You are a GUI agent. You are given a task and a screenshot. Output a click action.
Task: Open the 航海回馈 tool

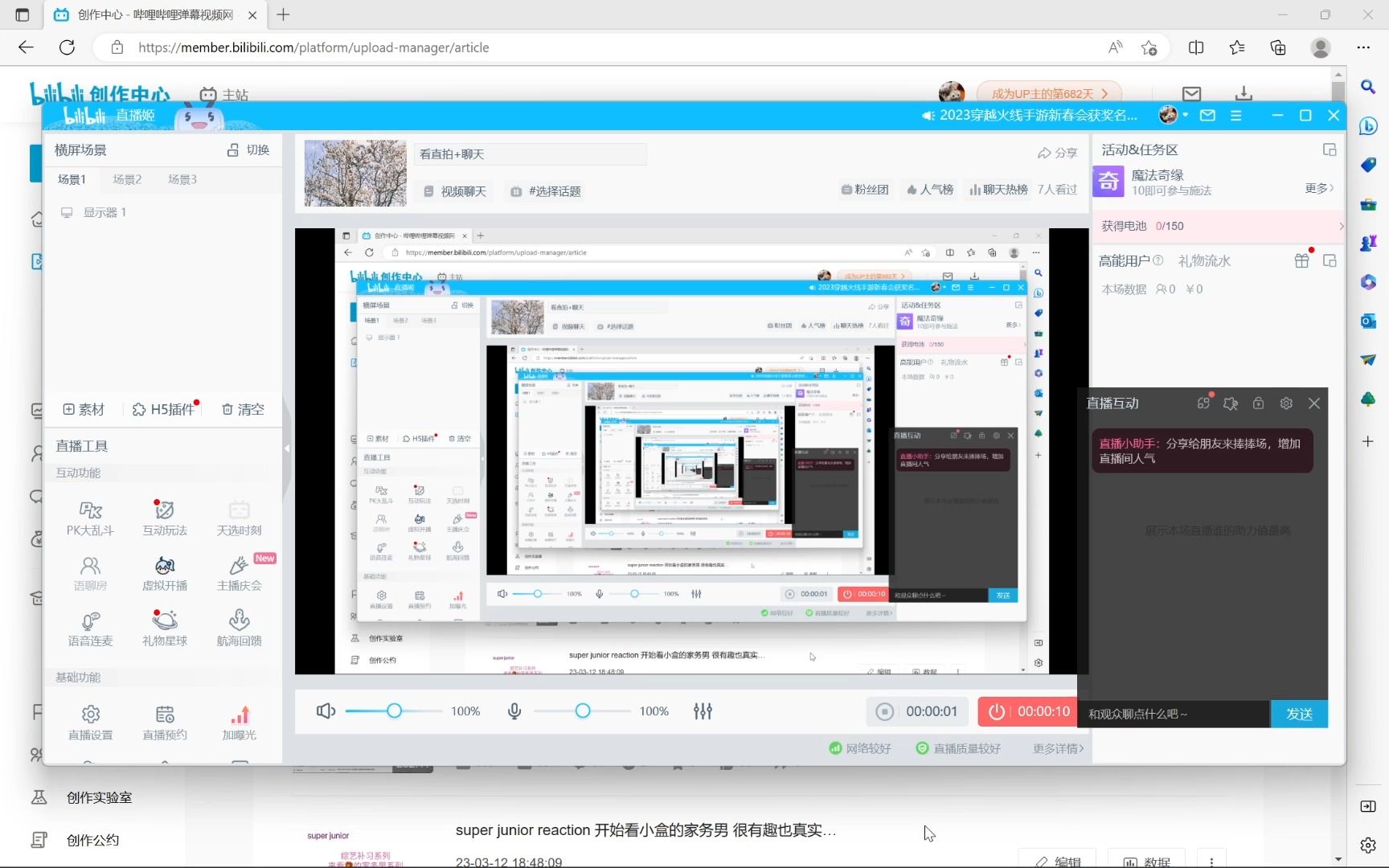click(239, 629)
